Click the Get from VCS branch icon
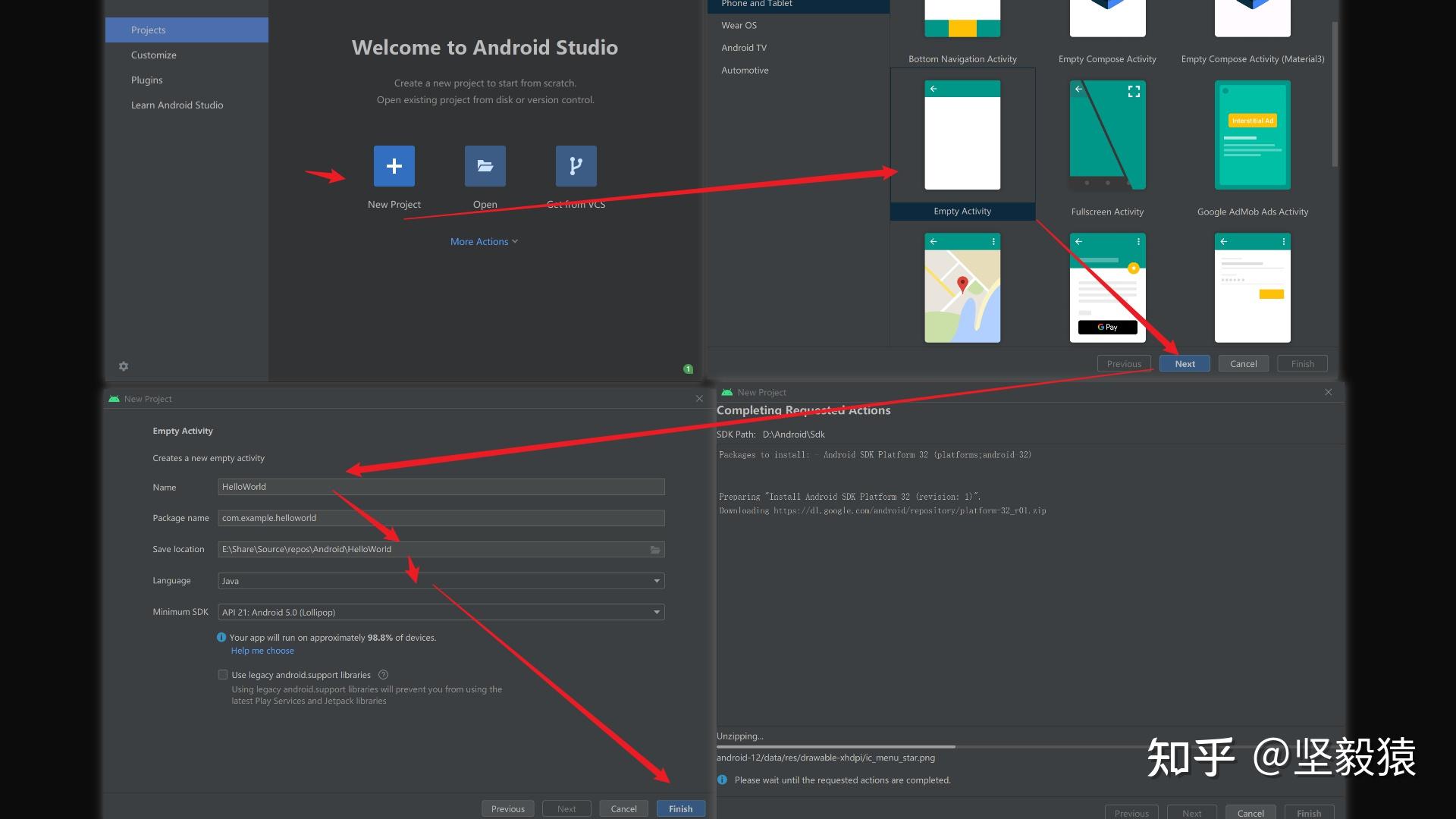Screen dimensions: 1456x819 click(576, 166)
